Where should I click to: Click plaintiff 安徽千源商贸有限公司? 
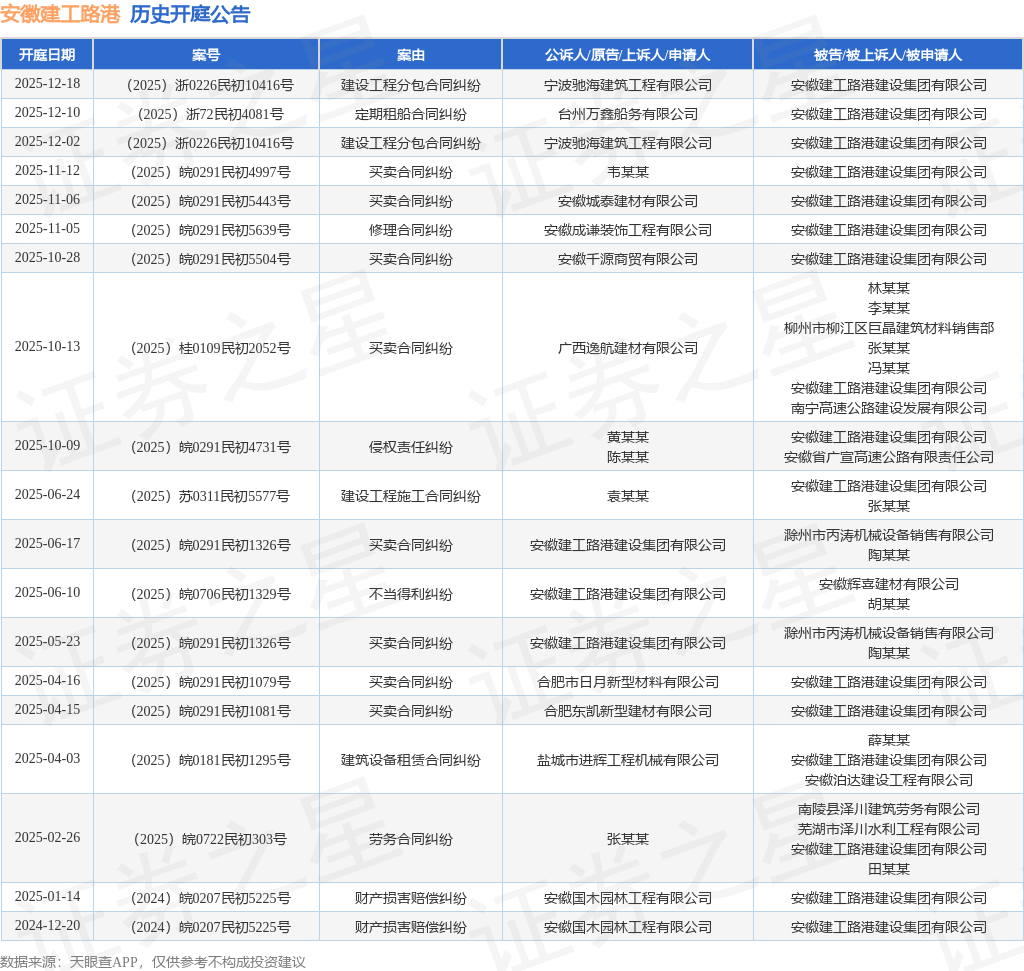pyautogui.click(x=628, y=259)
